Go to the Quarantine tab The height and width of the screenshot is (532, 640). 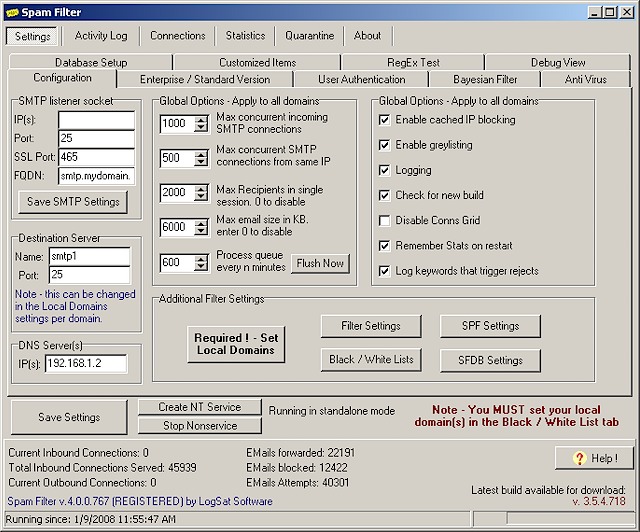click(x=309, y=36)
